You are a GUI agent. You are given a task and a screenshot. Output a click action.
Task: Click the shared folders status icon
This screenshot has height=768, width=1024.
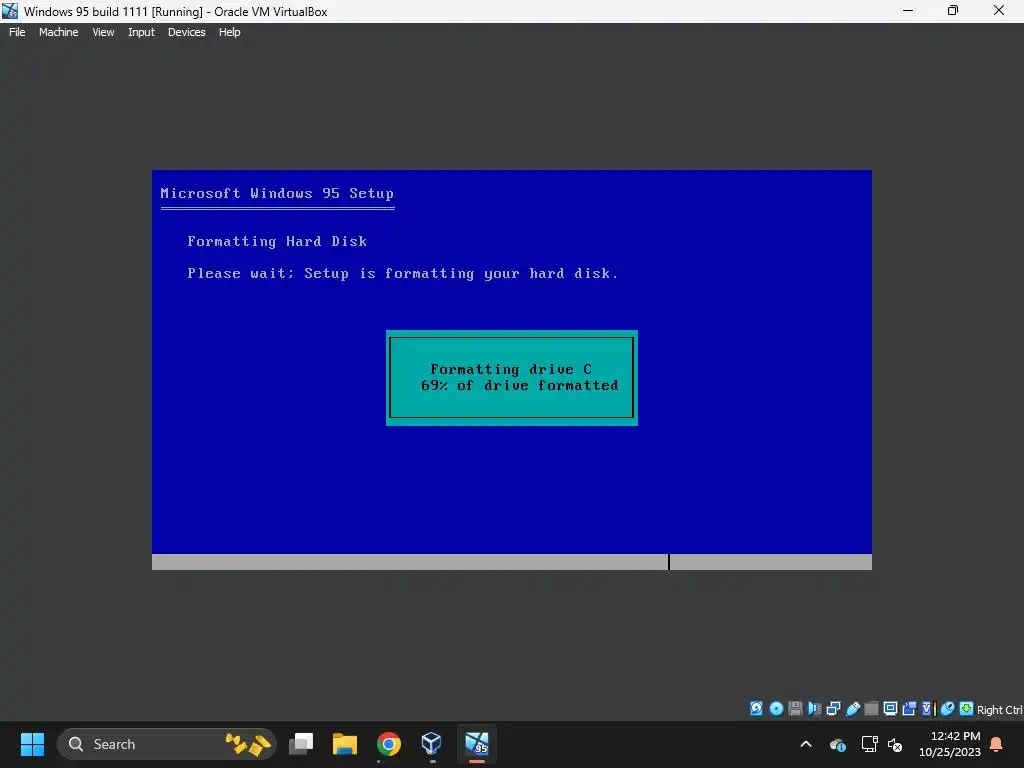(871, 709)
